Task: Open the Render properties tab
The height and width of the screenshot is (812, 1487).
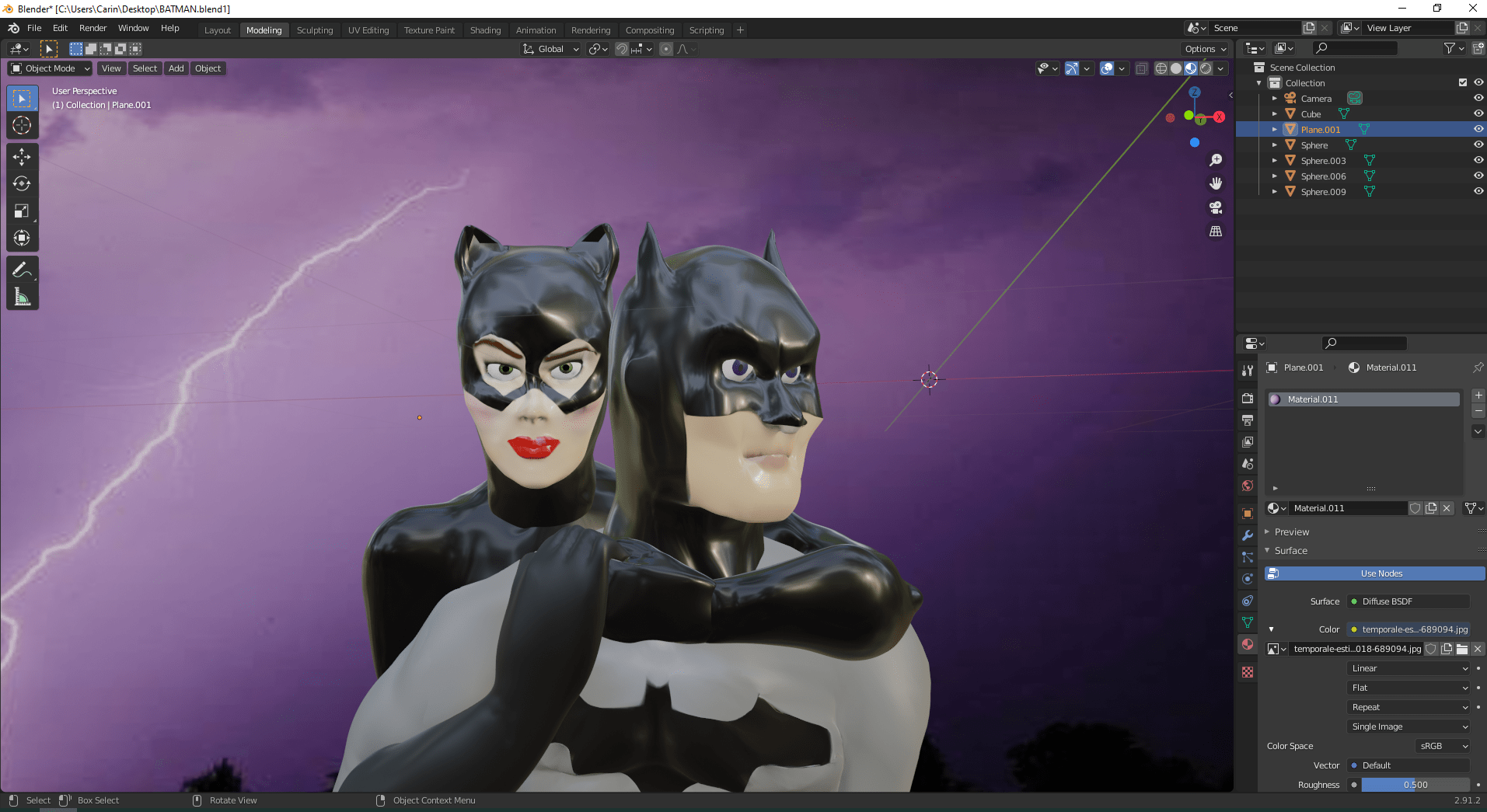Action: 1248,399
